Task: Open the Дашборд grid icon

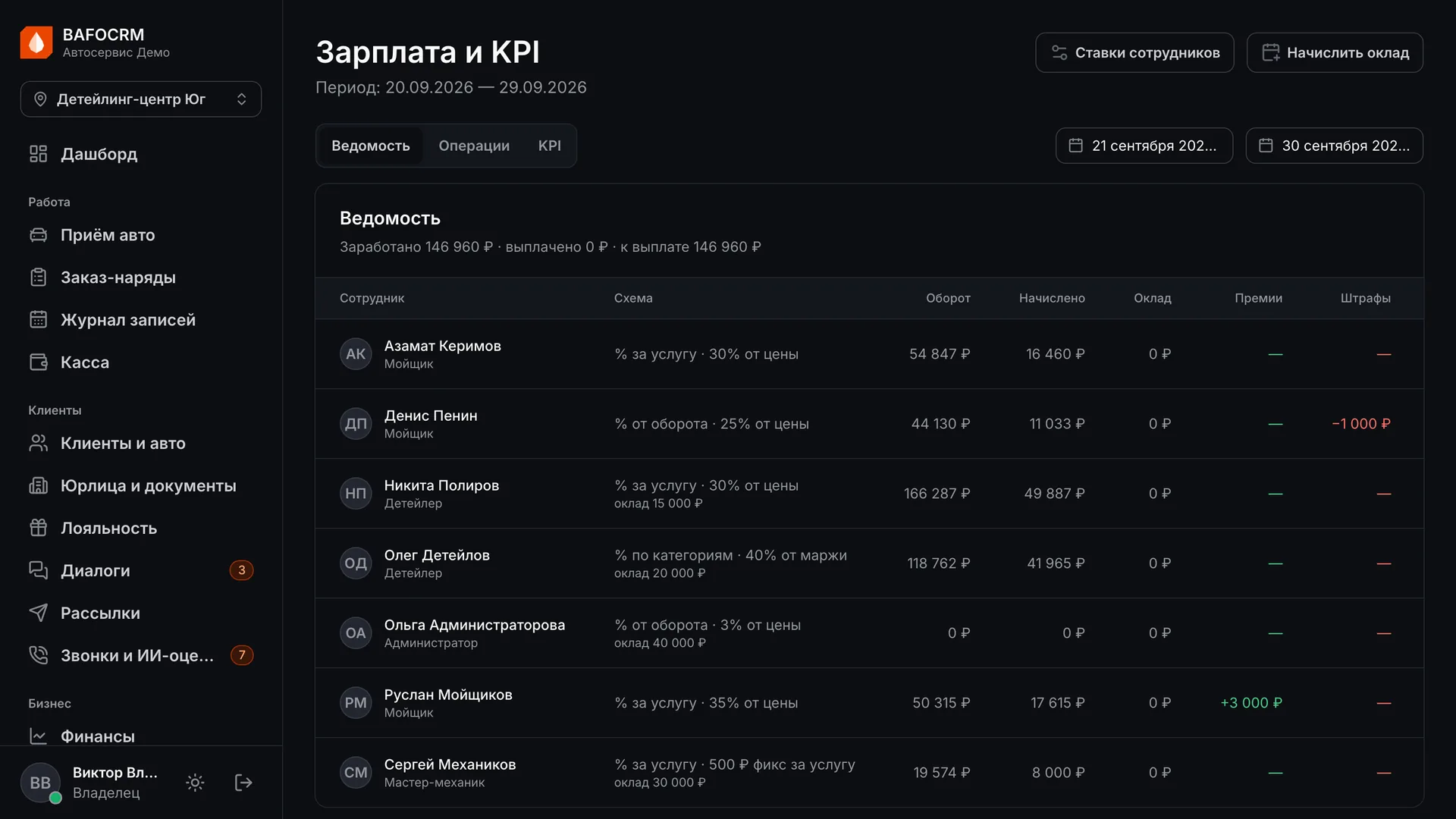Action: pyautogui.click(x=38, y=154)
